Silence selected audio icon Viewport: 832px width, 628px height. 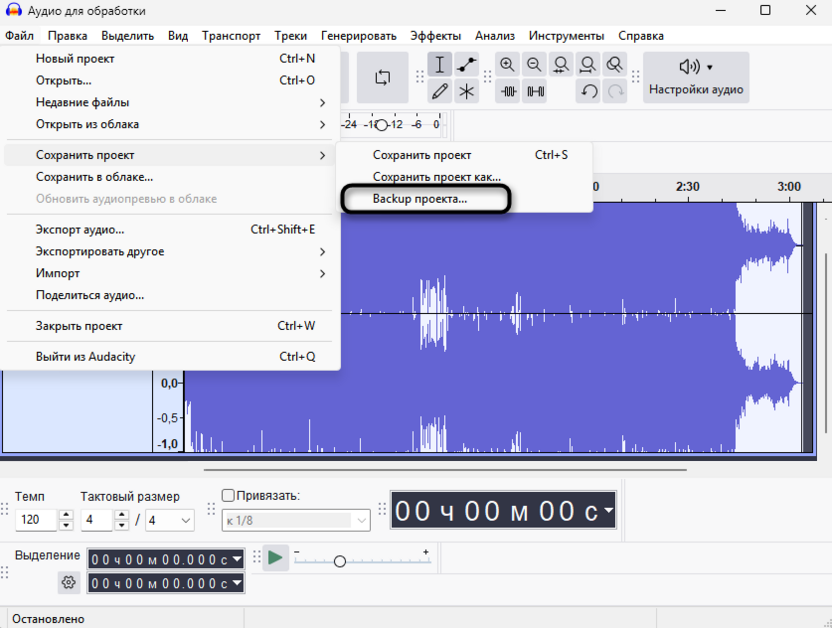535,90
